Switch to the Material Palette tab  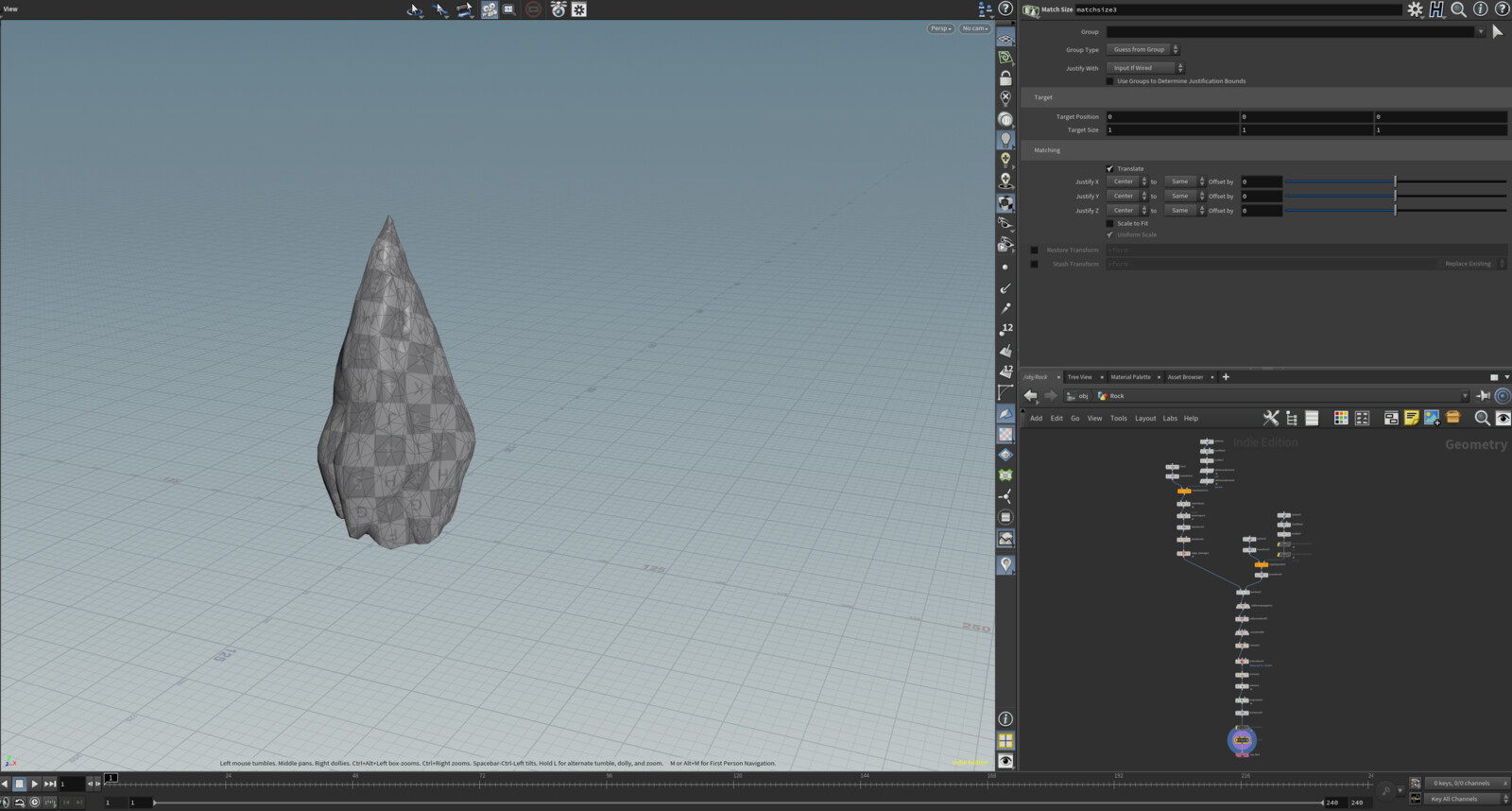tap(1130, 377)
